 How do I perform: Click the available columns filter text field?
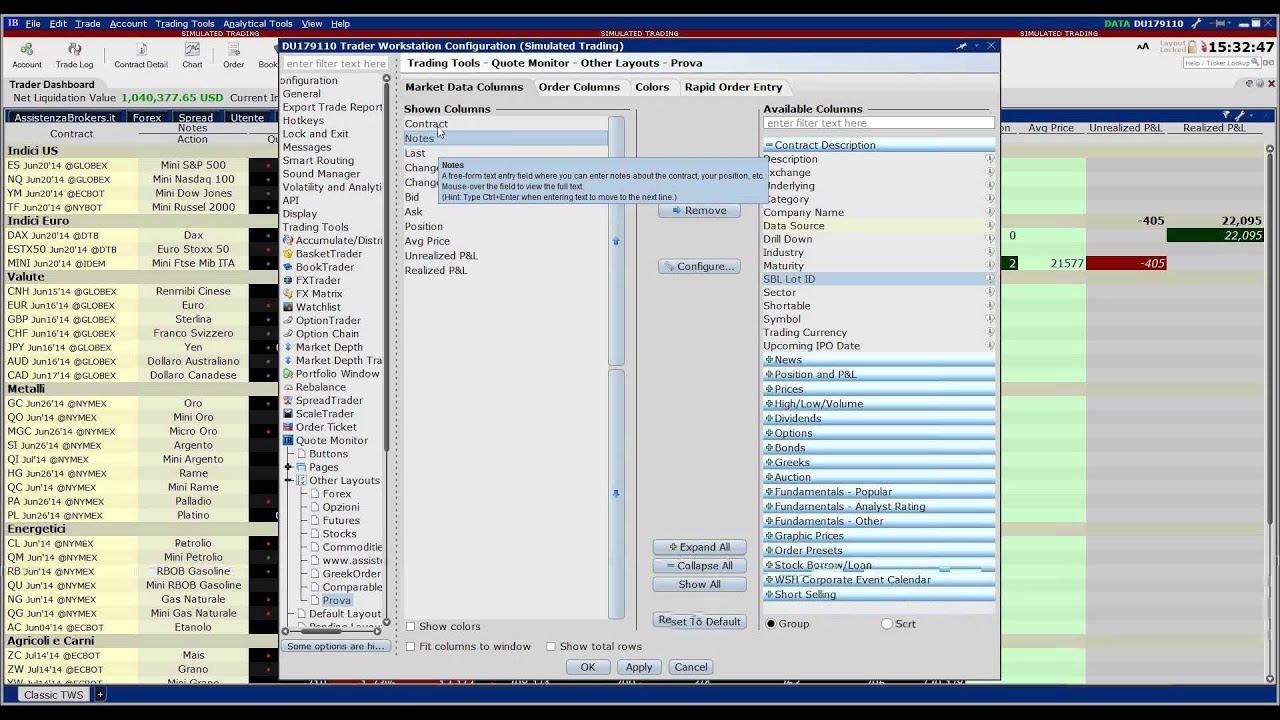pyautogui.click(x=878, y=123)
